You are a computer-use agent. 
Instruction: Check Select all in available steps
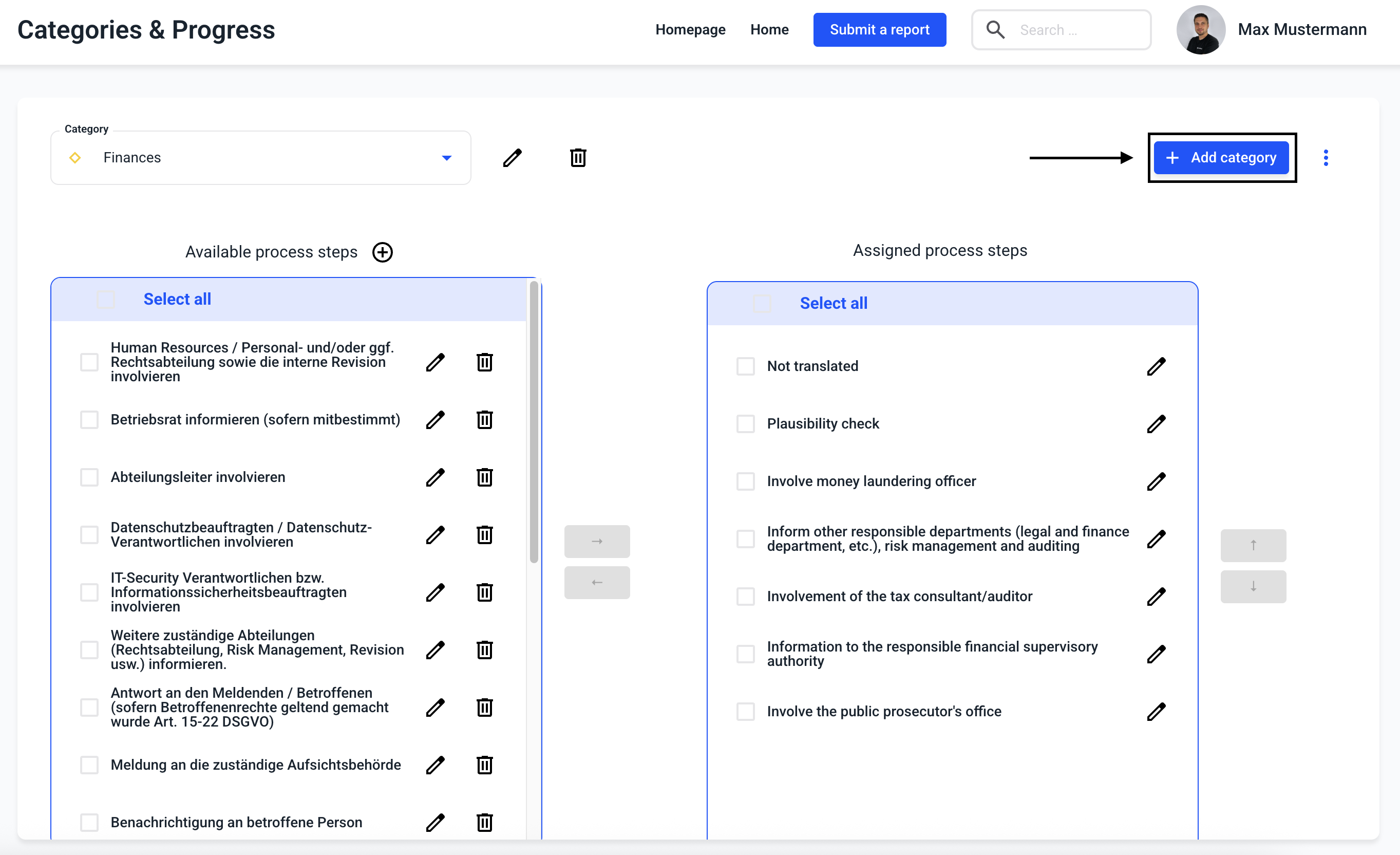pyautogui.click(x=106, y=300)
